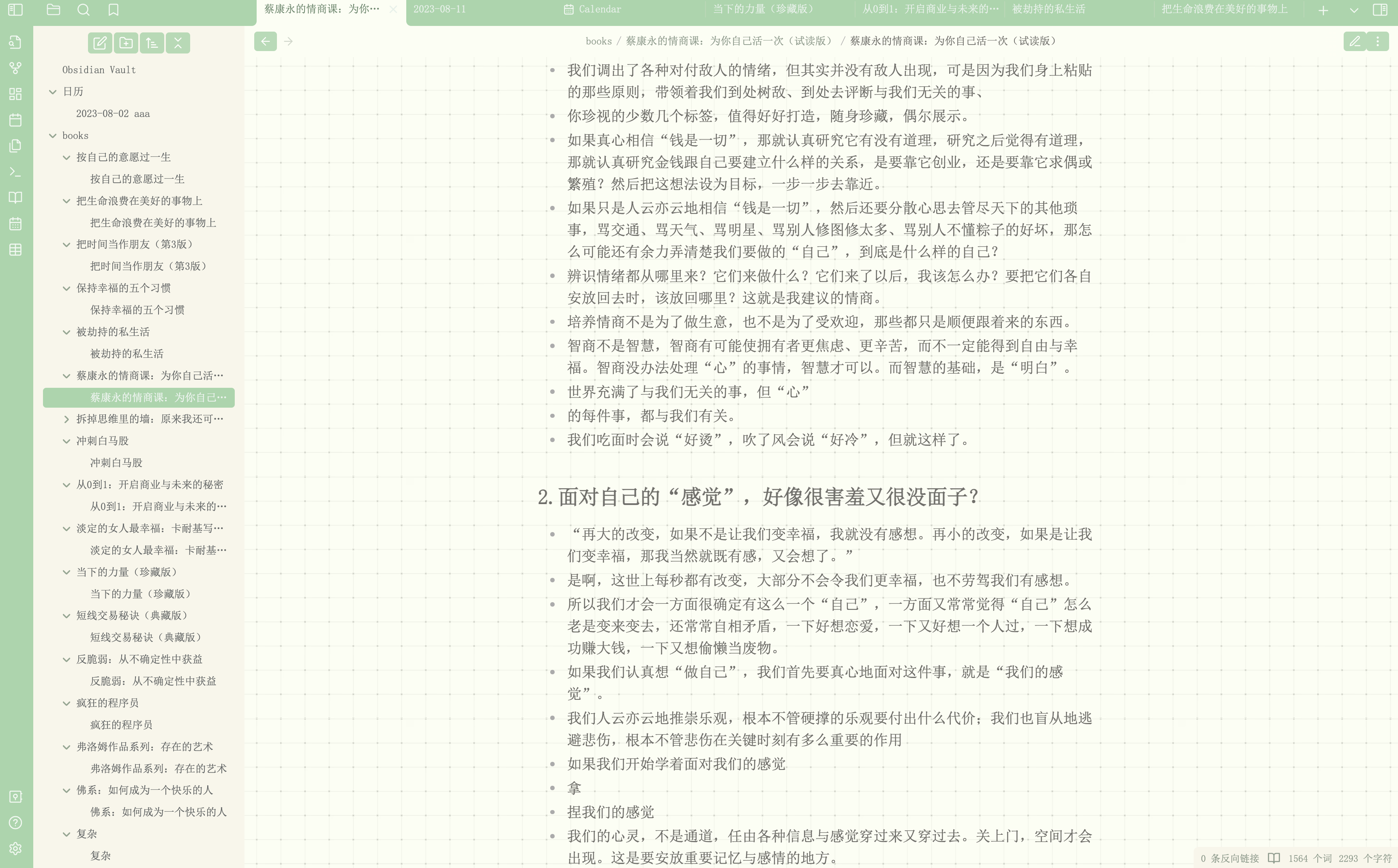Switch to the 被劫持的私生活 tab

(x=1048, y=9)
